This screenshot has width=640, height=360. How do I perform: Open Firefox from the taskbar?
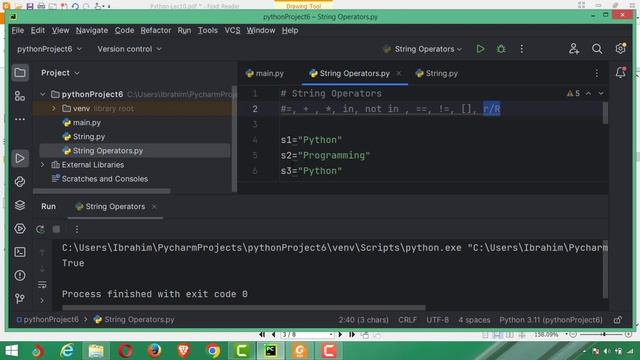pos(154,351)
